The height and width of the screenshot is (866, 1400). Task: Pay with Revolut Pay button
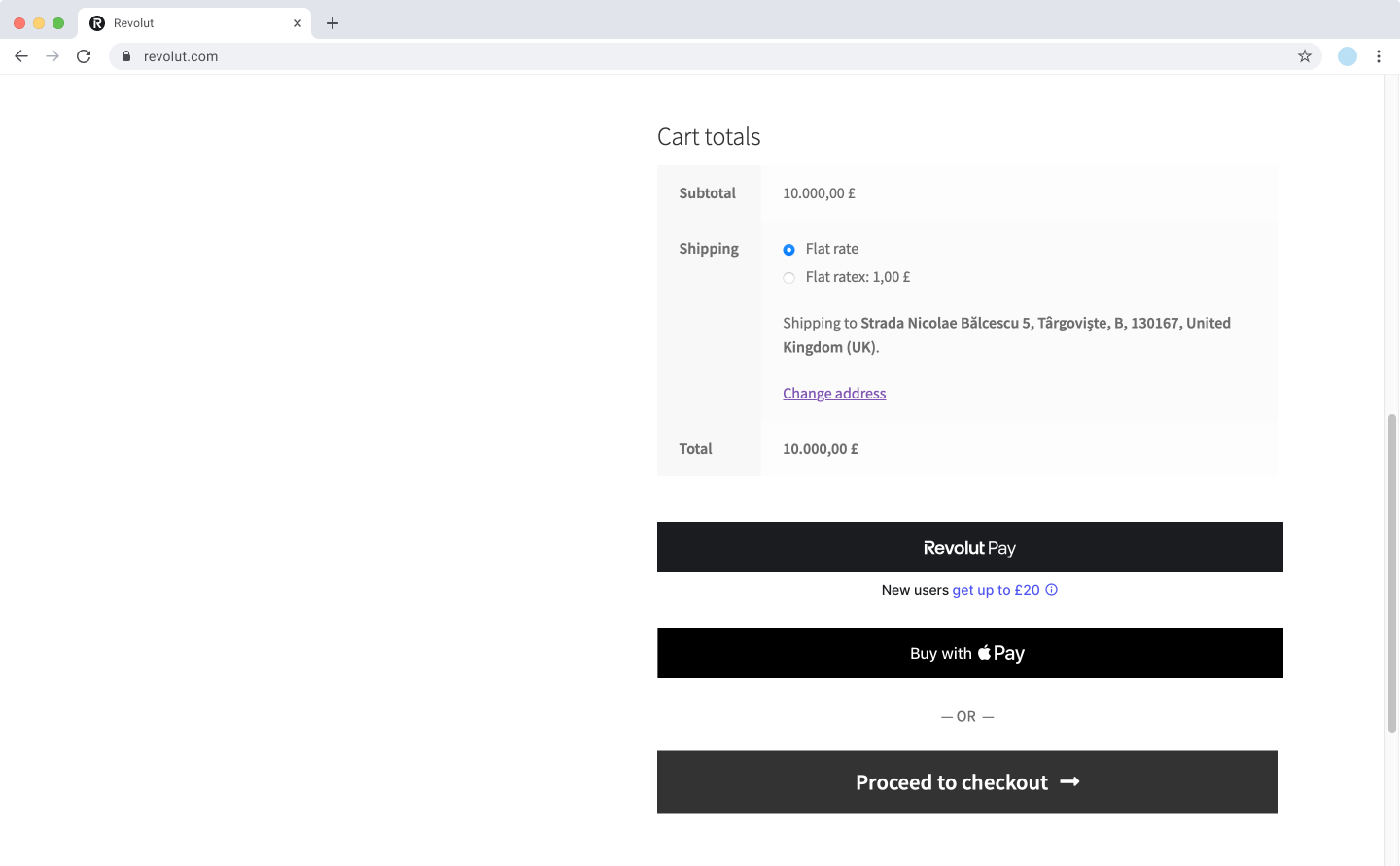(970, 547)
